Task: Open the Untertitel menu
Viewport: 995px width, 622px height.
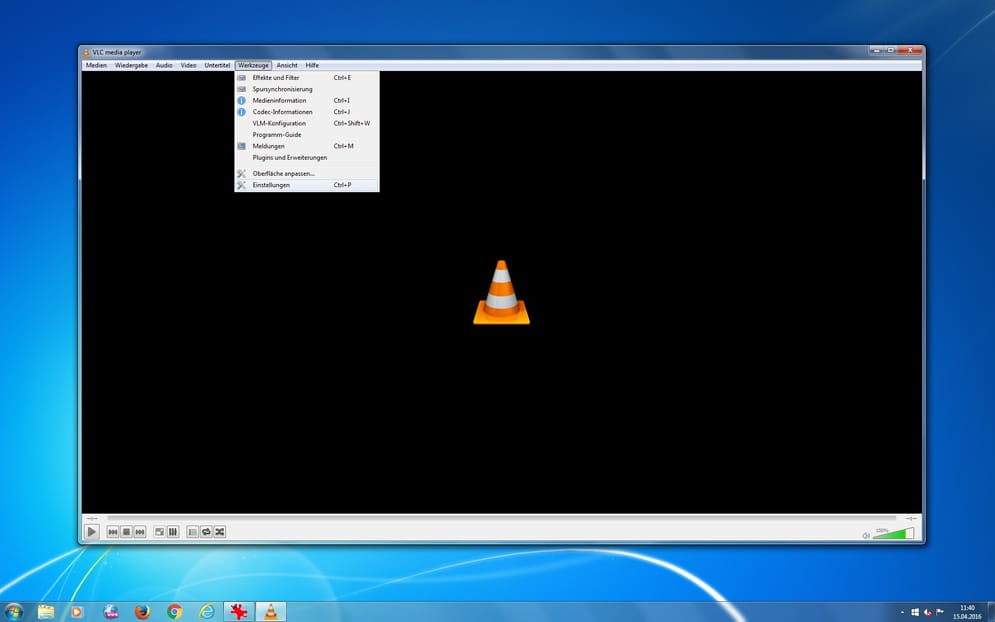Action: click(x=217, y=65)
